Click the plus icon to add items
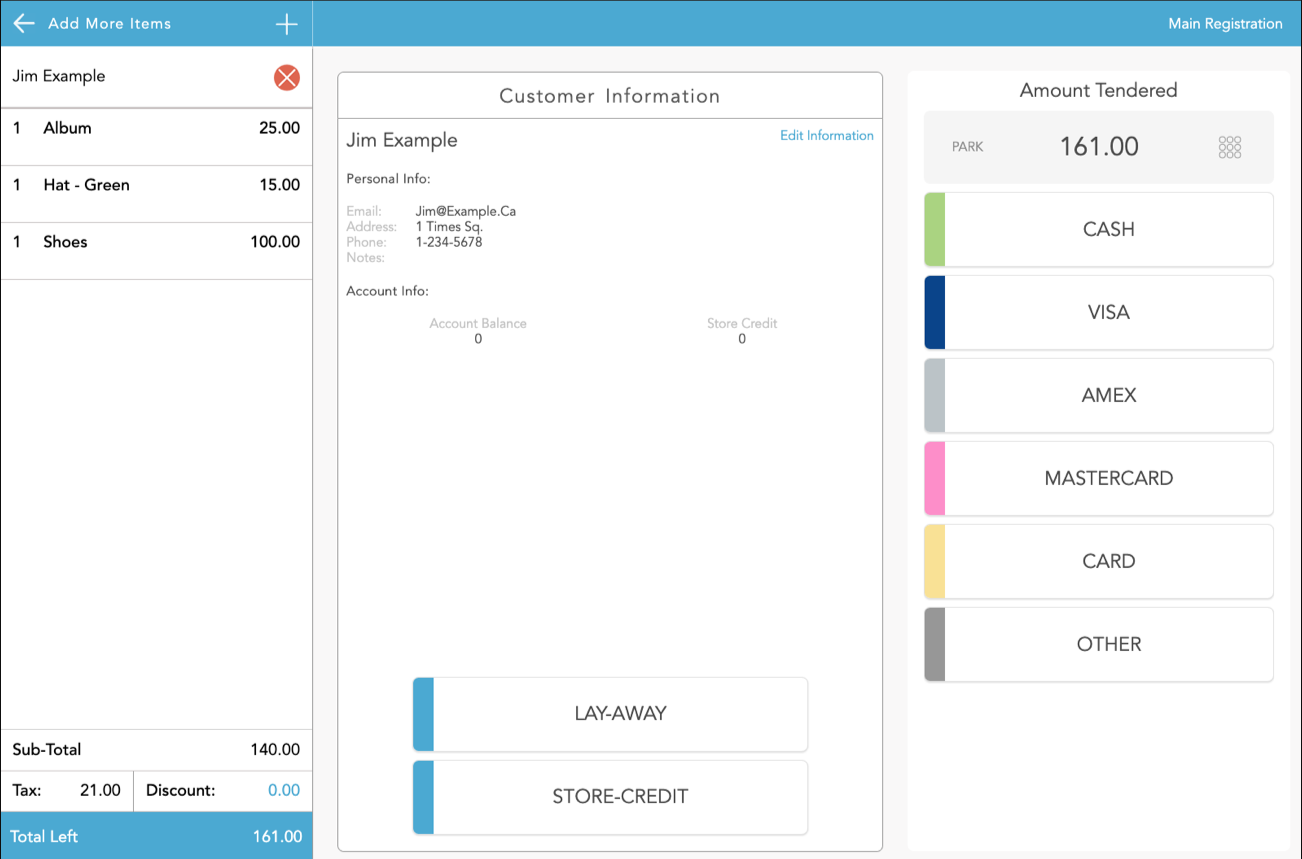The image size is (1302, 859). (x=287, y=23)
